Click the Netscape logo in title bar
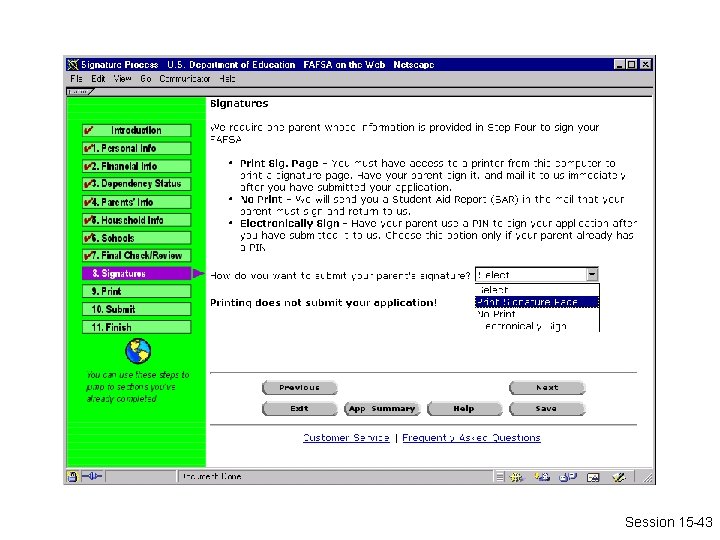 click(x=73, y=65)
